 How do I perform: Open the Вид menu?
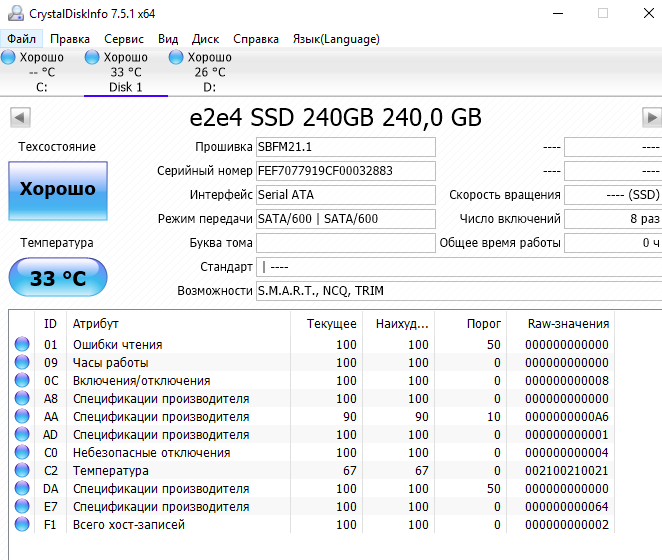pyautogui.click(x=168, y=39)
